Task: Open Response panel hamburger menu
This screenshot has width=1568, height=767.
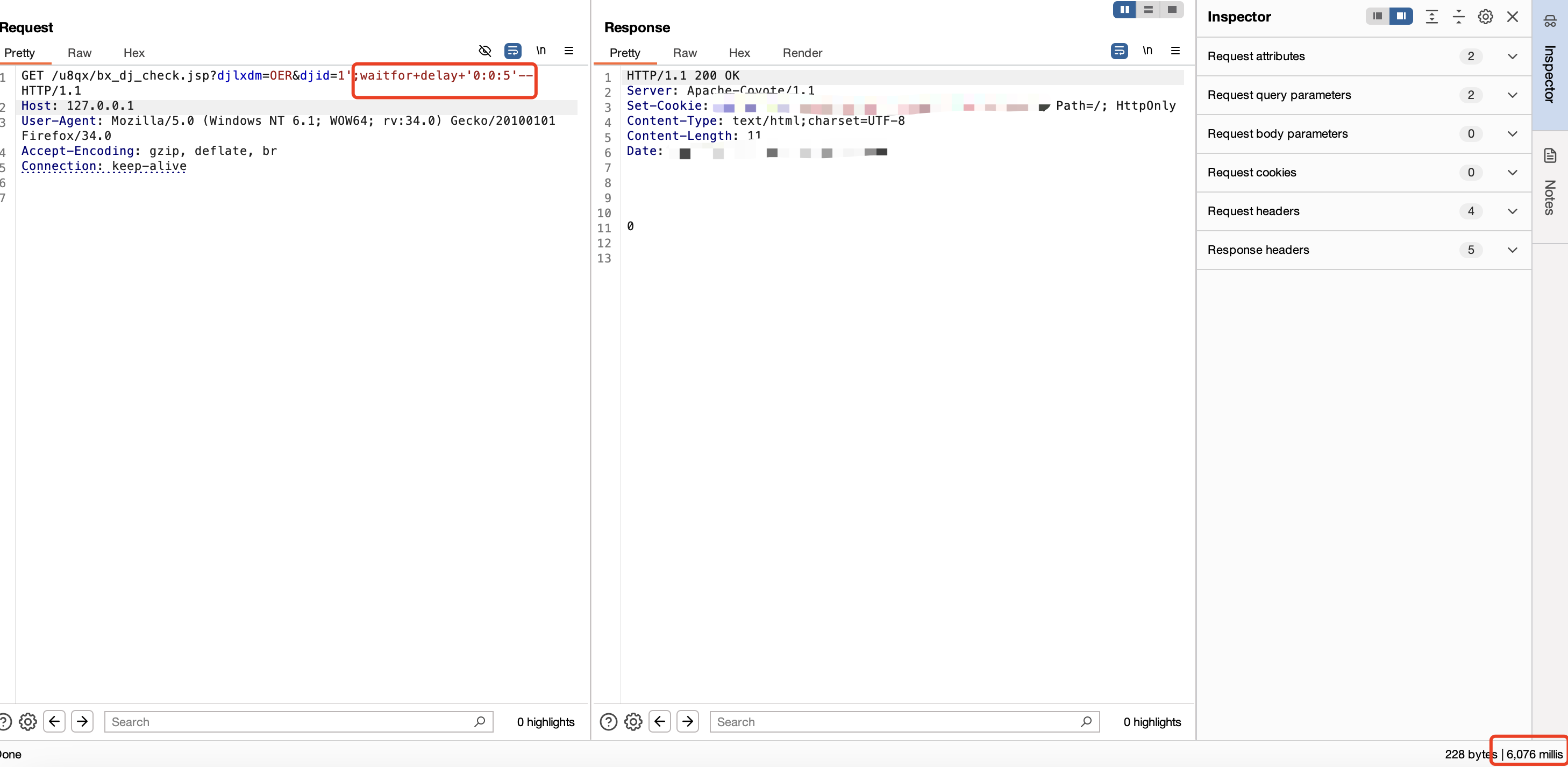Action: click(1175, 51)
